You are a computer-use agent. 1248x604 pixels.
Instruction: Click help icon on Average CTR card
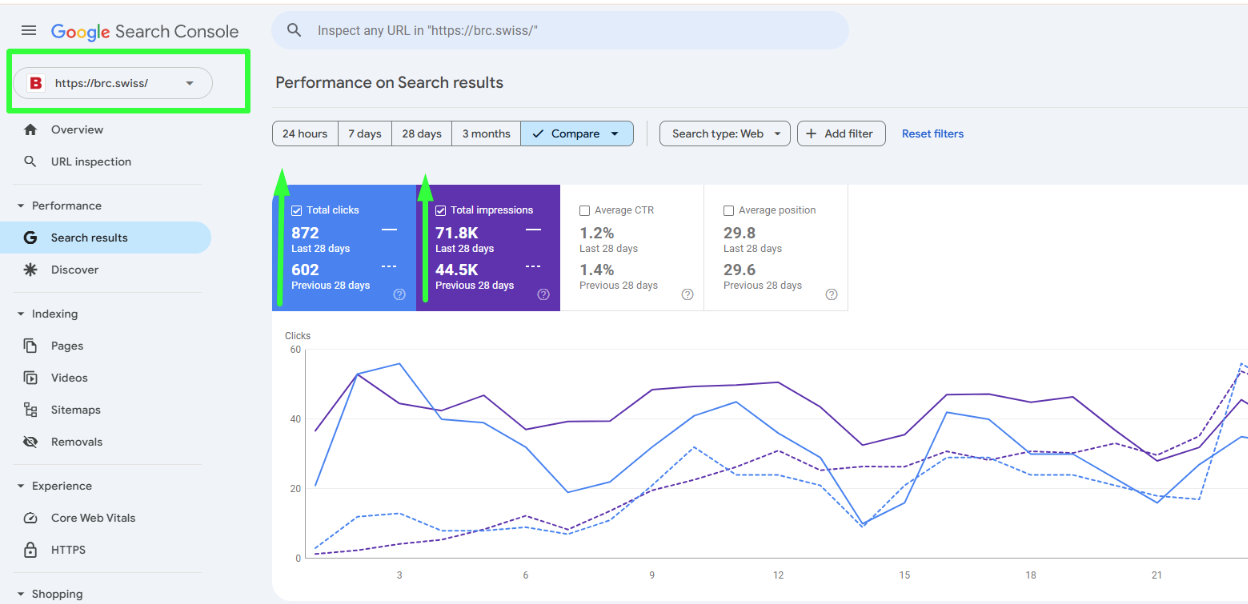(x=687, y=295)
